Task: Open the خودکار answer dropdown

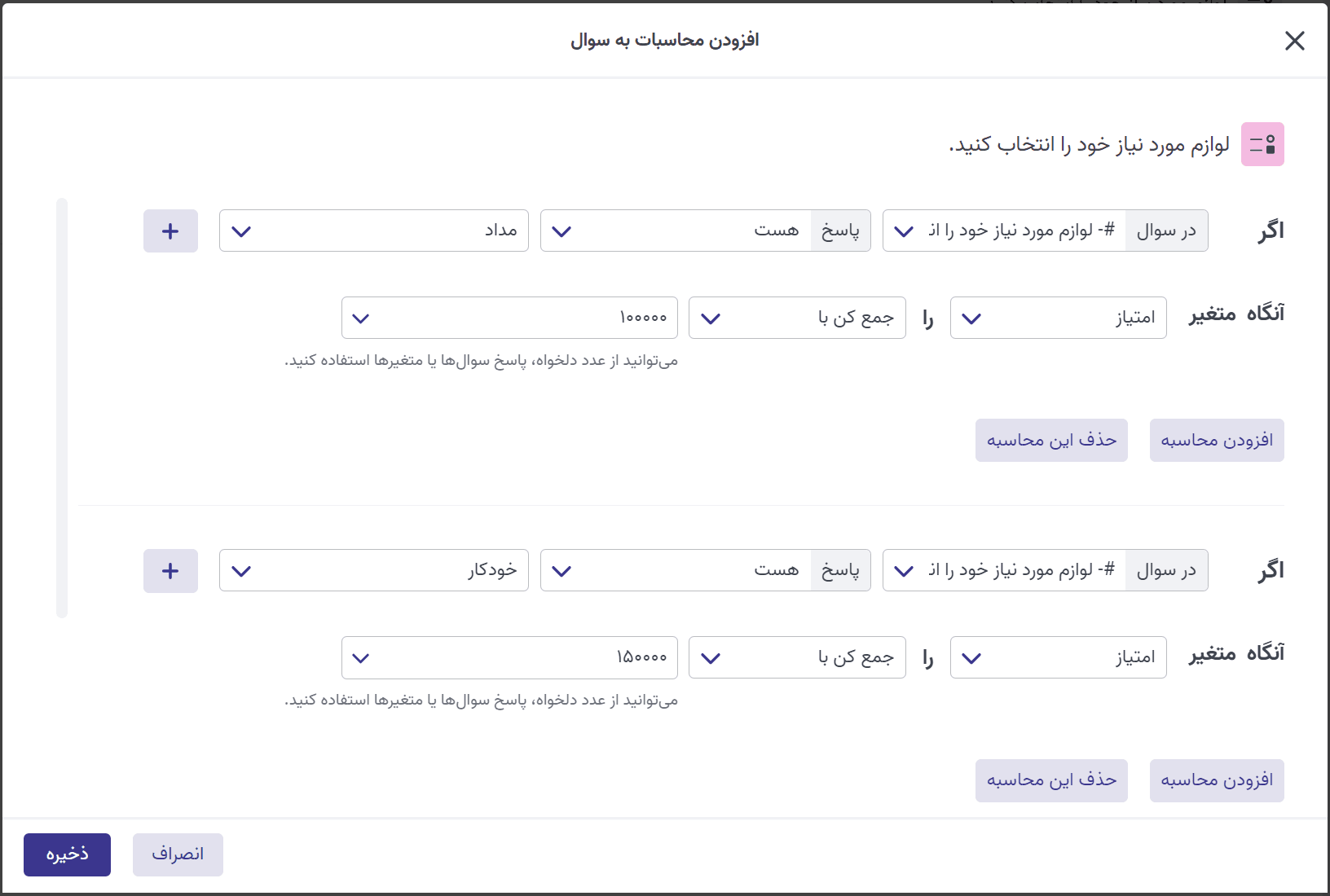Action: (373, 571)
